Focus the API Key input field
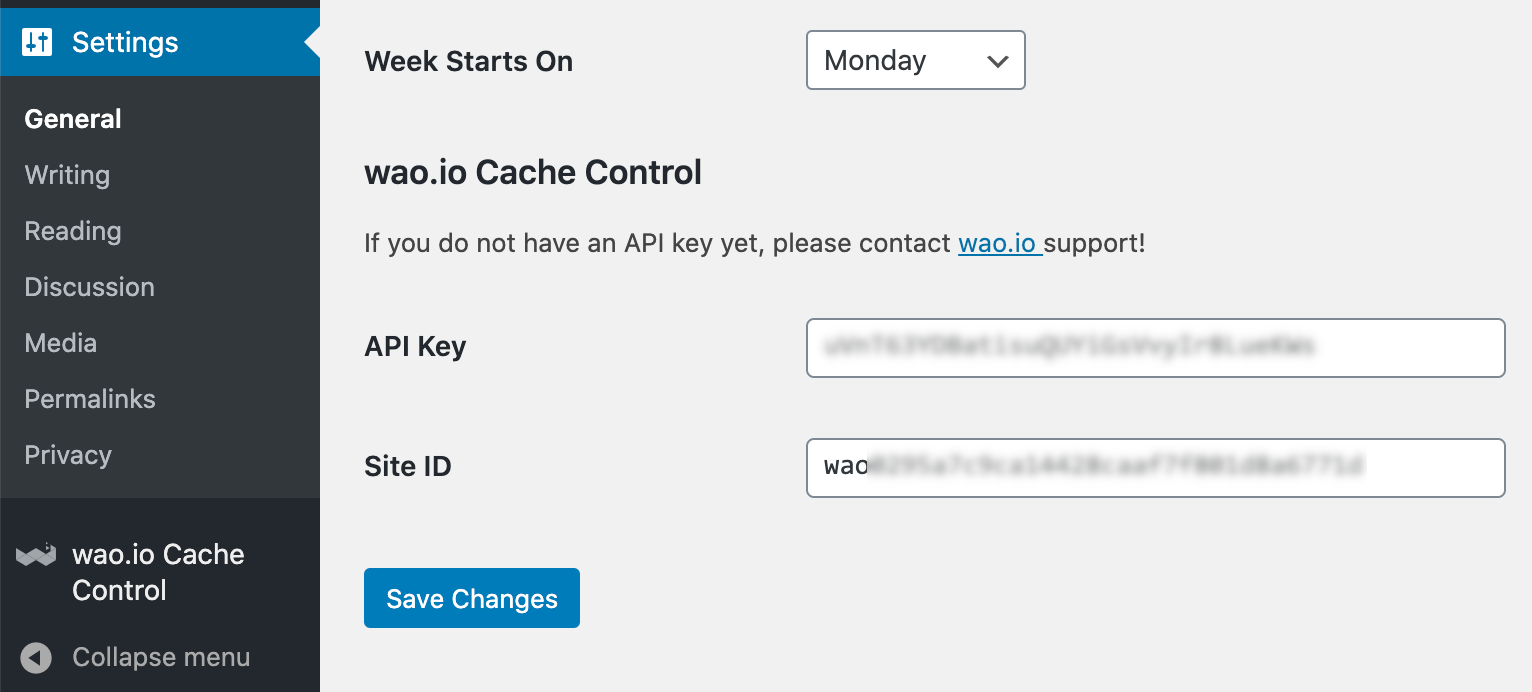1532x692 pixels. point(1155,348)
